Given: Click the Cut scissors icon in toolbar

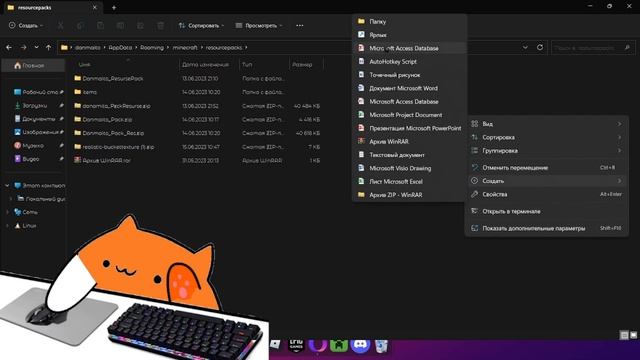Looking at the screenshot, I should [60, 25].
